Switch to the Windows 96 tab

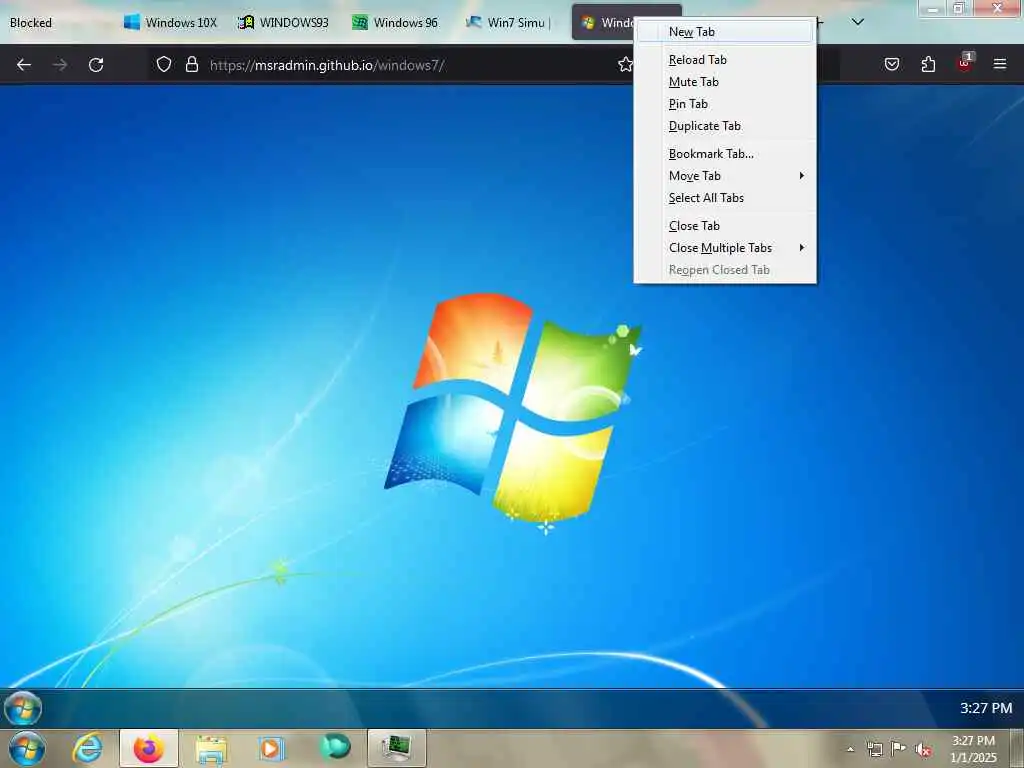click(x=398, y=22)
